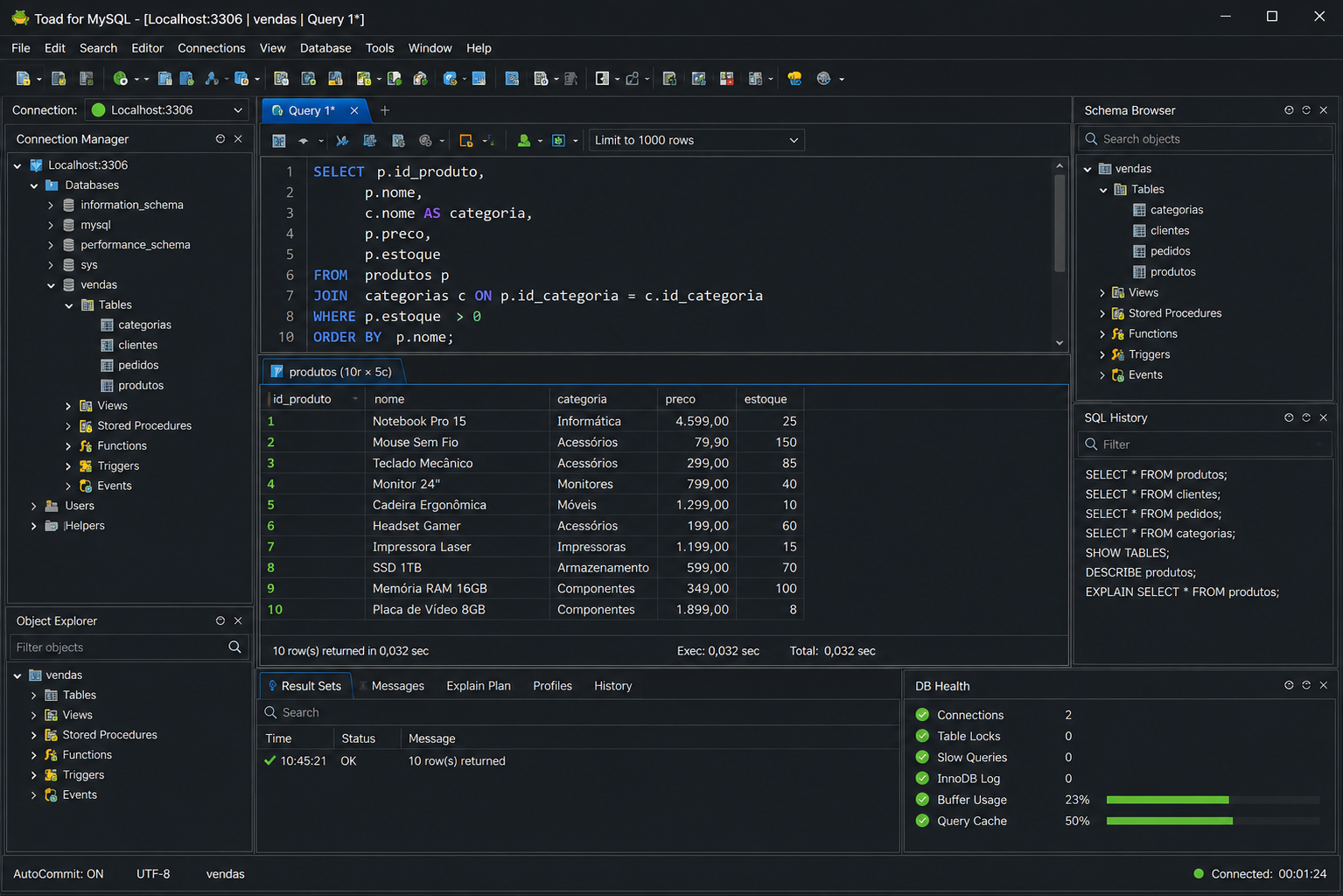This screenshot has height=896, width=1343.
Task: Expand performance_schema database node
Action: [51, 245]
